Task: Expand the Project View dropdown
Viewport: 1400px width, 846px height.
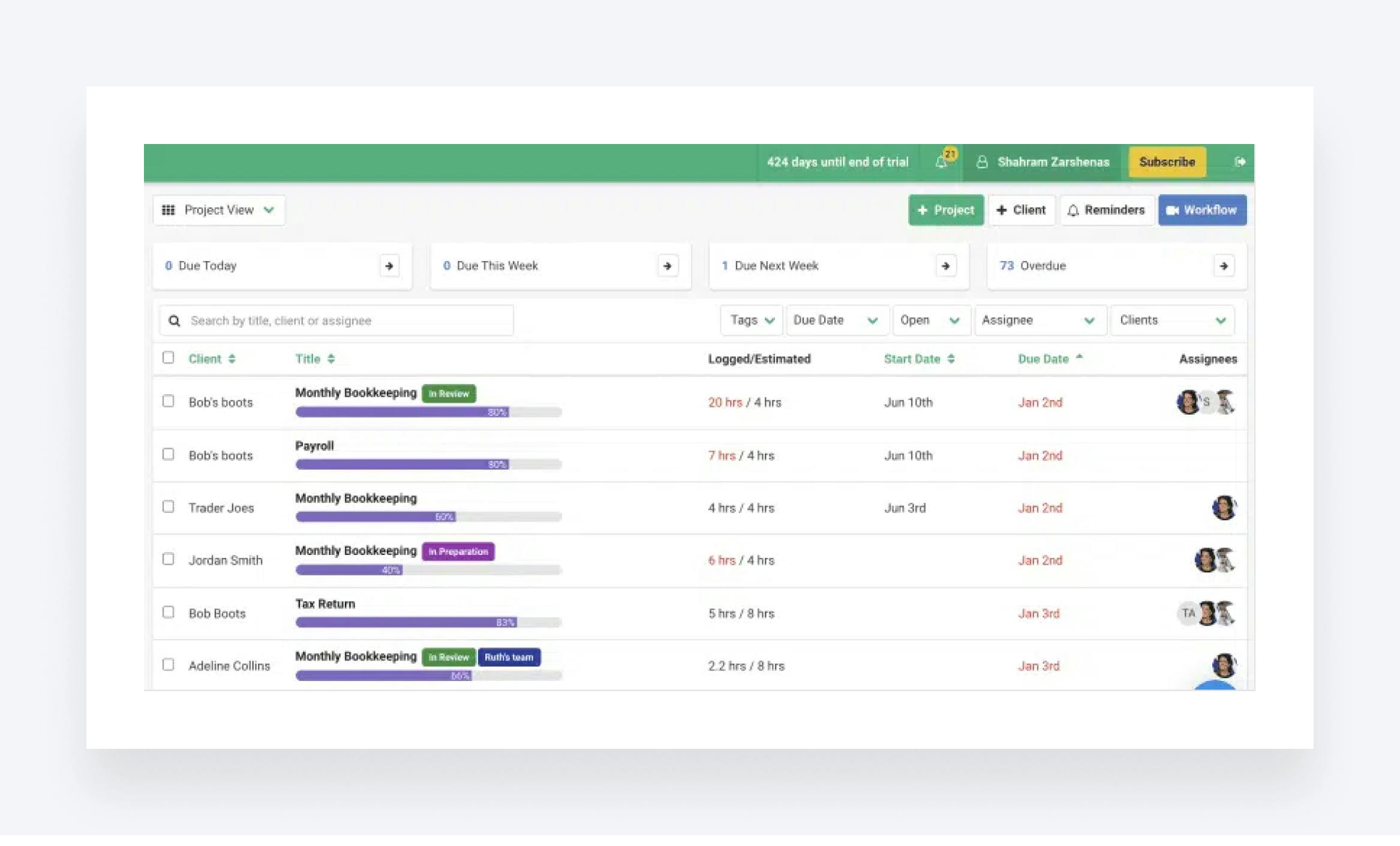Action: pyautogui.click(x=219, y=210)
